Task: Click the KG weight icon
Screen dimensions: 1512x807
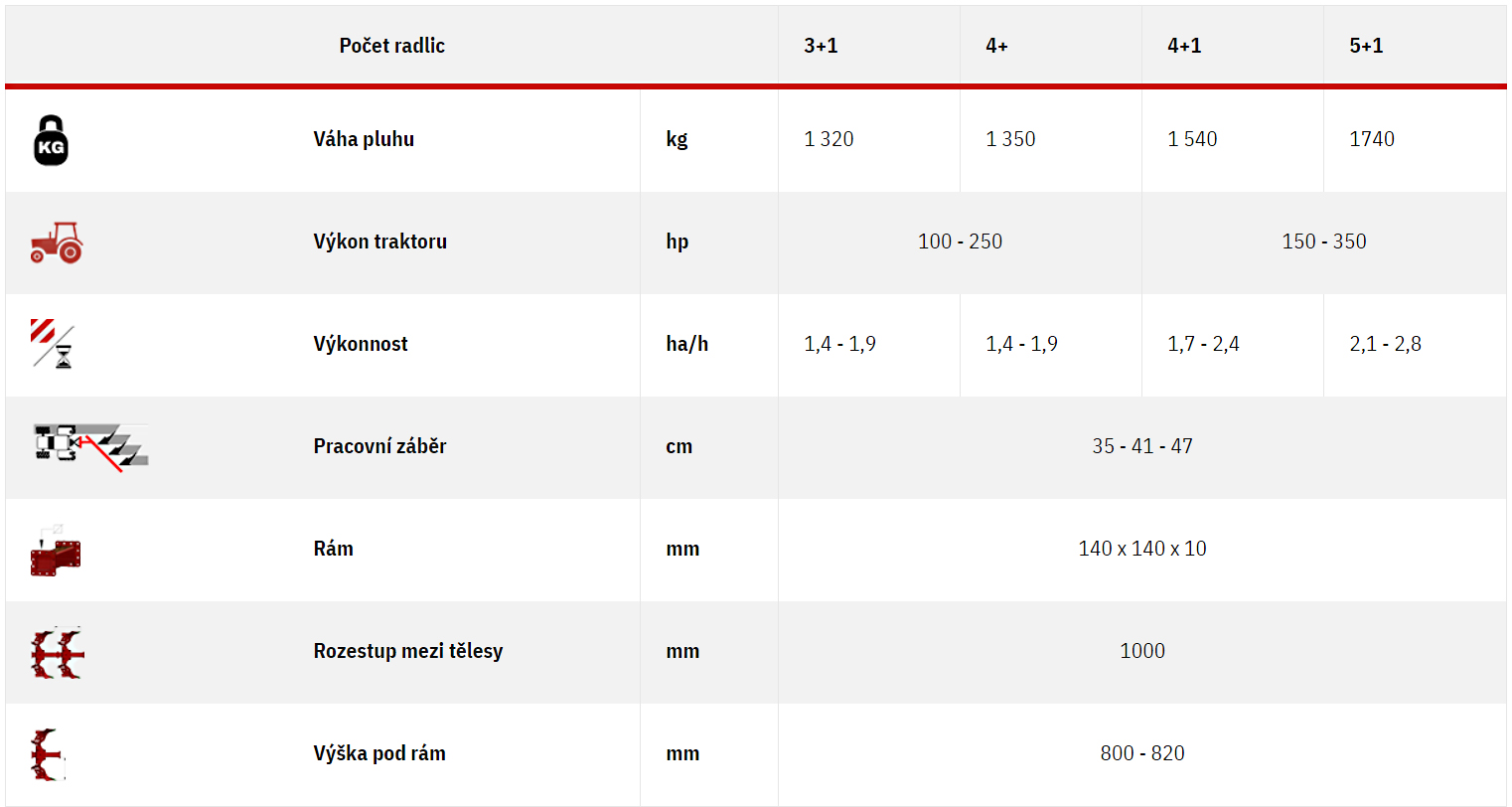Action: pyautogui.click(x=51, y=140)
